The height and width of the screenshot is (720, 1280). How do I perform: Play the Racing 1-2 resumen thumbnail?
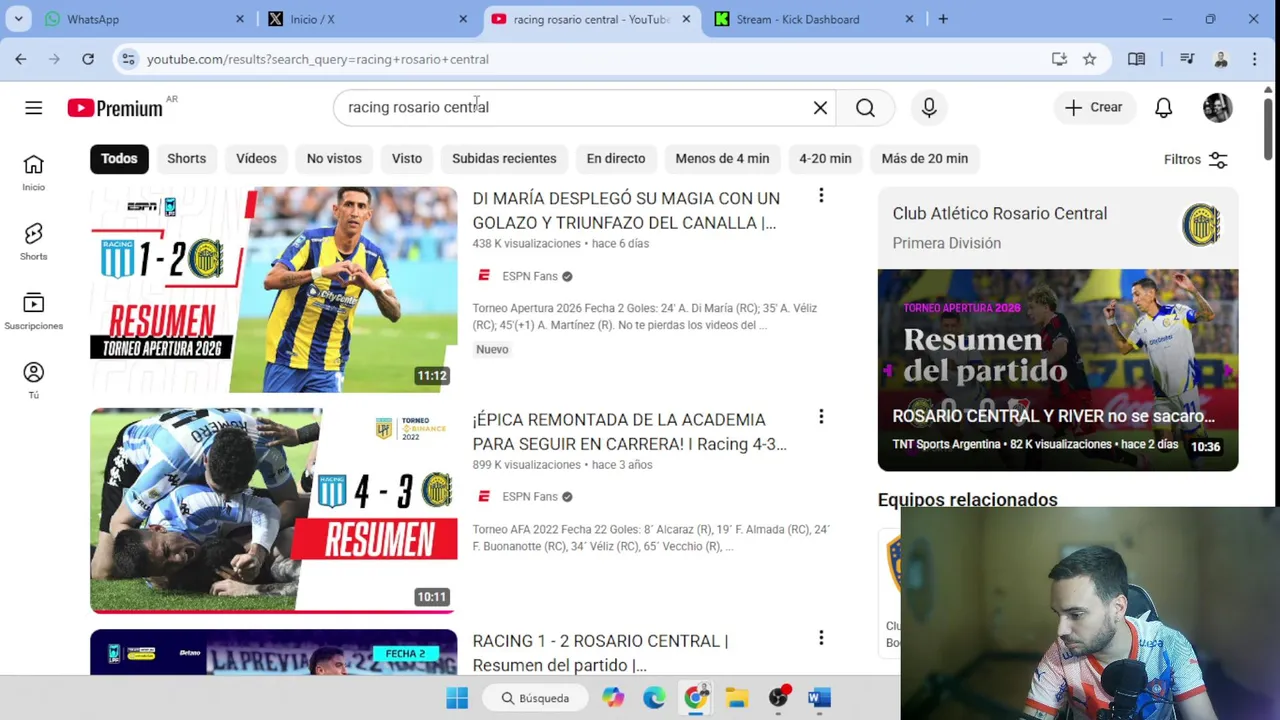click(274, 290)
